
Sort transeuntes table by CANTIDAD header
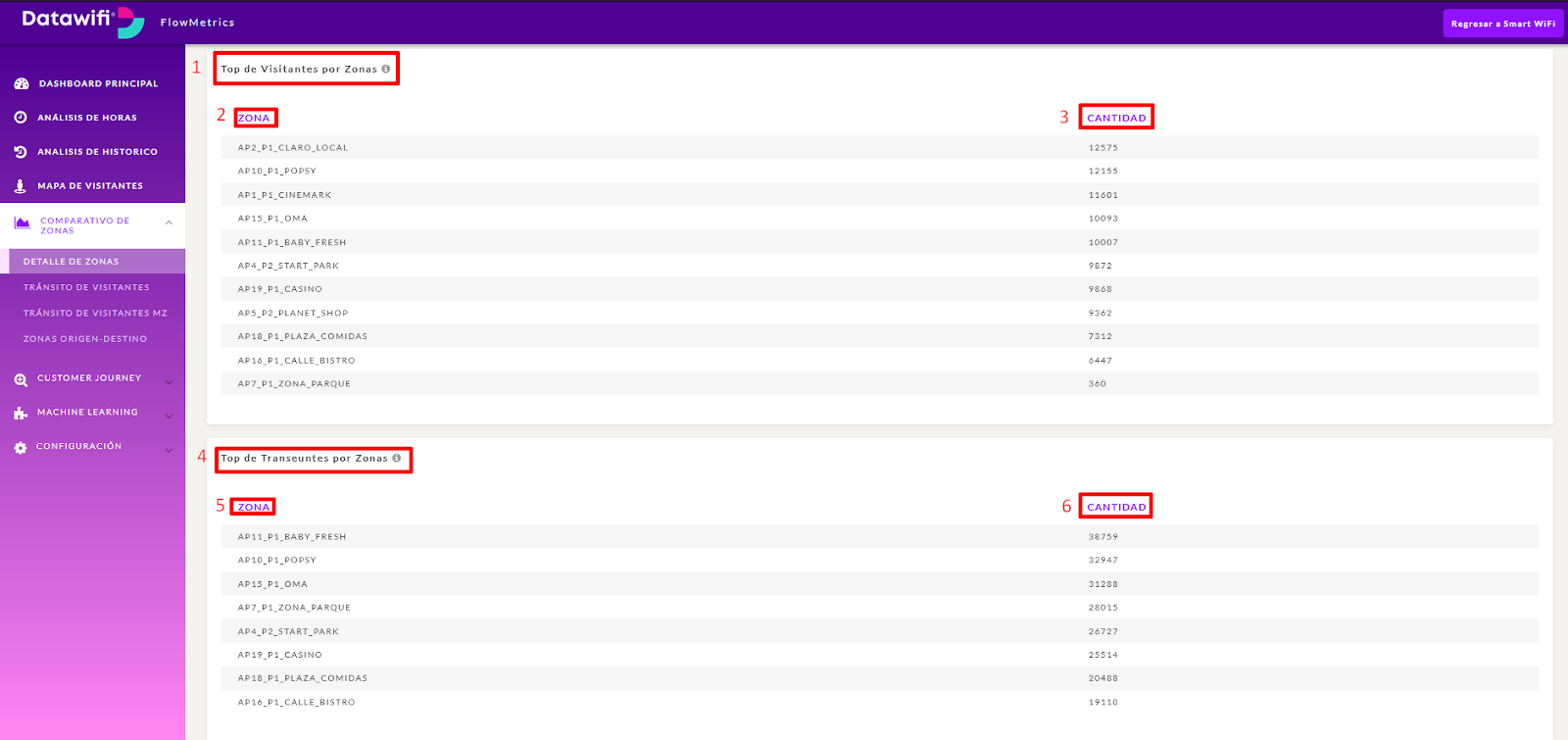pyautogui.click(x=1116, y=507)
